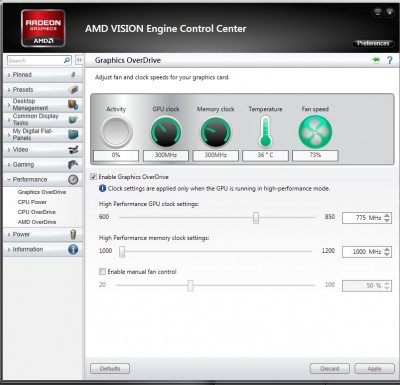Toggle Enable Graphics OverDrive checkbox
The image size is (400, 385).
coord(94,177)
